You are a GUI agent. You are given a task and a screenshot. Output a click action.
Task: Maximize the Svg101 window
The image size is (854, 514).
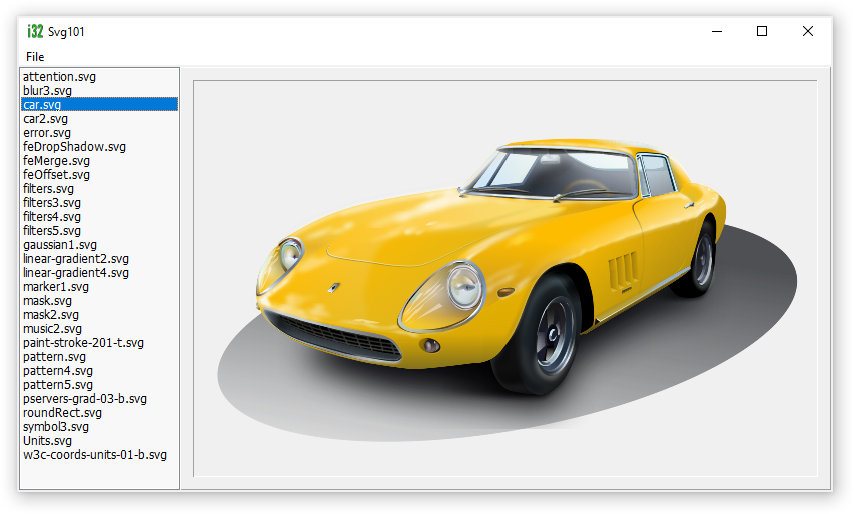[762, 31]
